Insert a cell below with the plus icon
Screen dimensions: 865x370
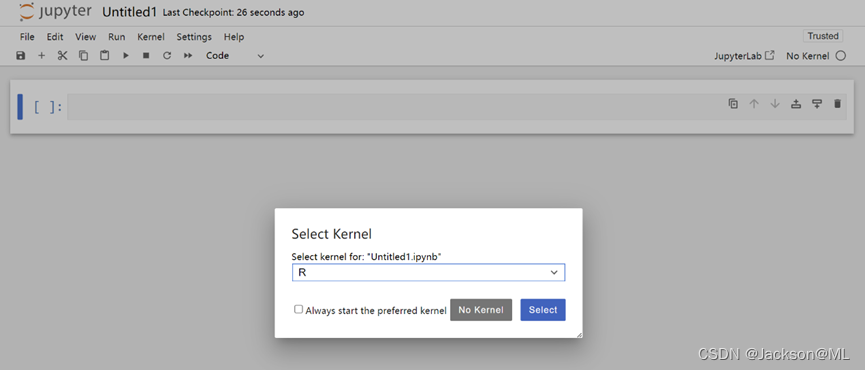click(x=41, y=56)
